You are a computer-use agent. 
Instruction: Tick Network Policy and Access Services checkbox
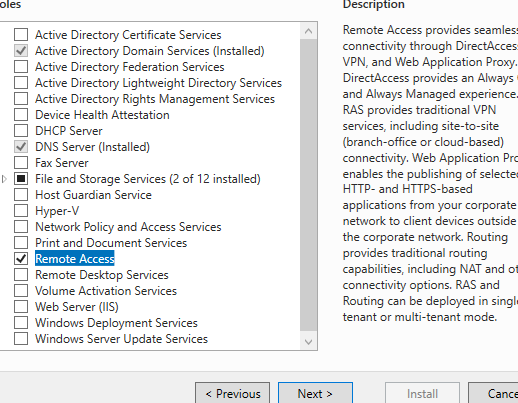click(x=21, y=227)
